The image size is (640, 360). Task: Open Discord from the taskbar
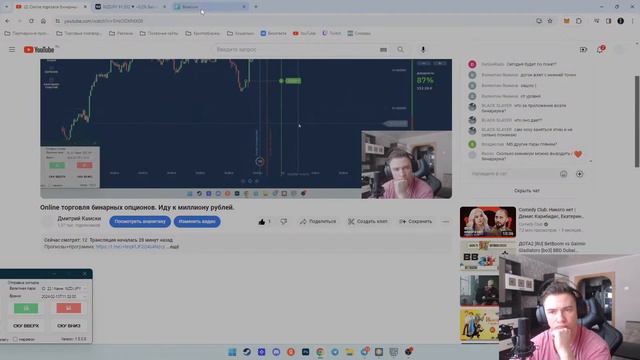click(276, 352)
